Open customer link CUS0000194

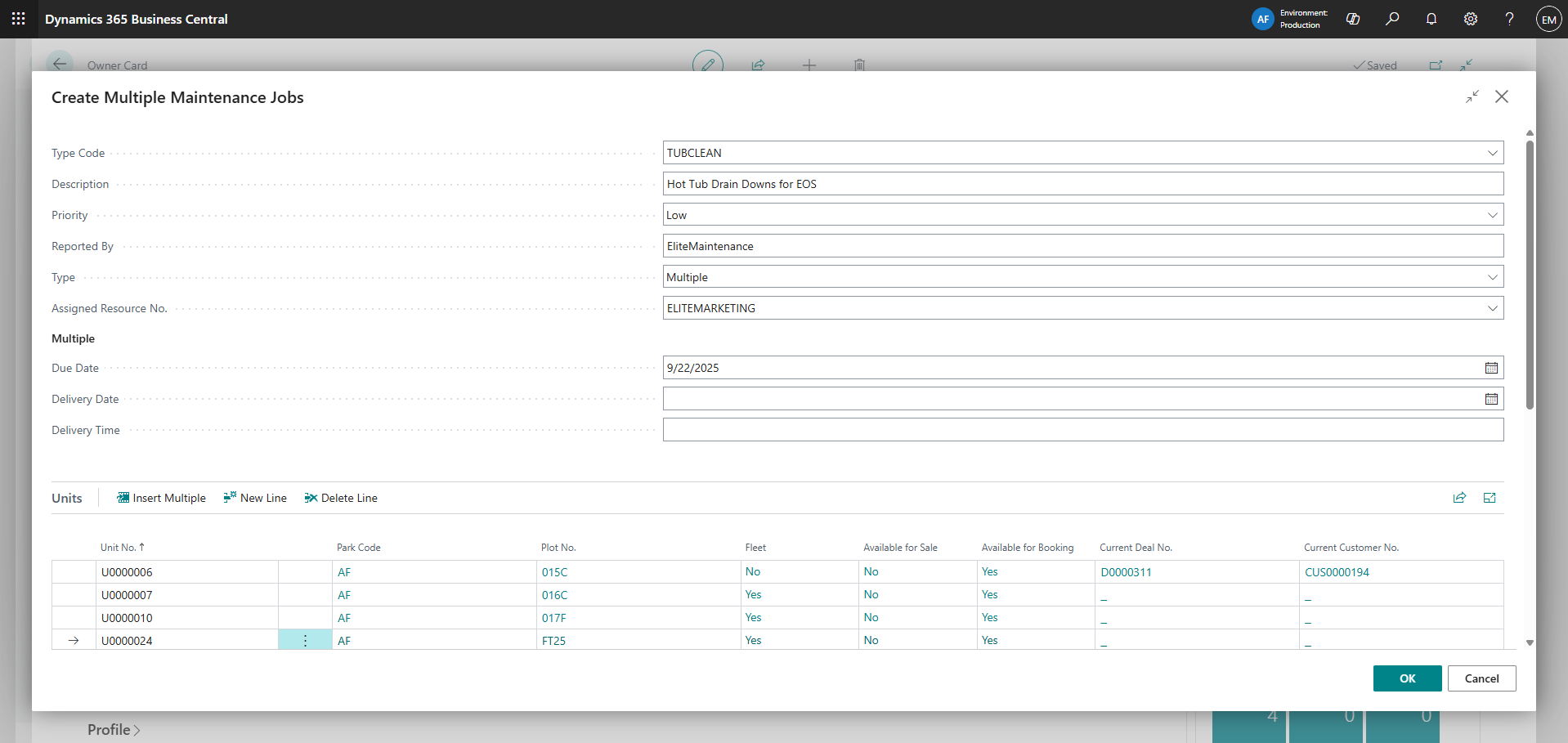pyautogui.click(x=1337, y=572)
